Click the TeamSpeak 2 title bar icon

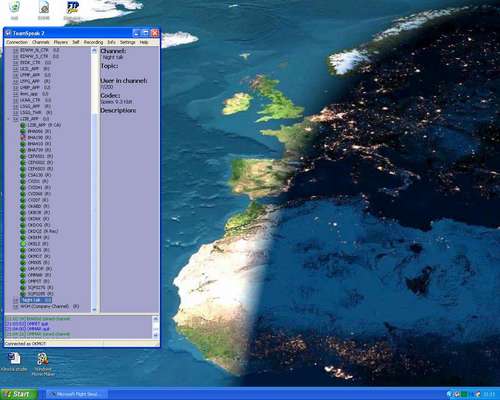click(8, 33)
